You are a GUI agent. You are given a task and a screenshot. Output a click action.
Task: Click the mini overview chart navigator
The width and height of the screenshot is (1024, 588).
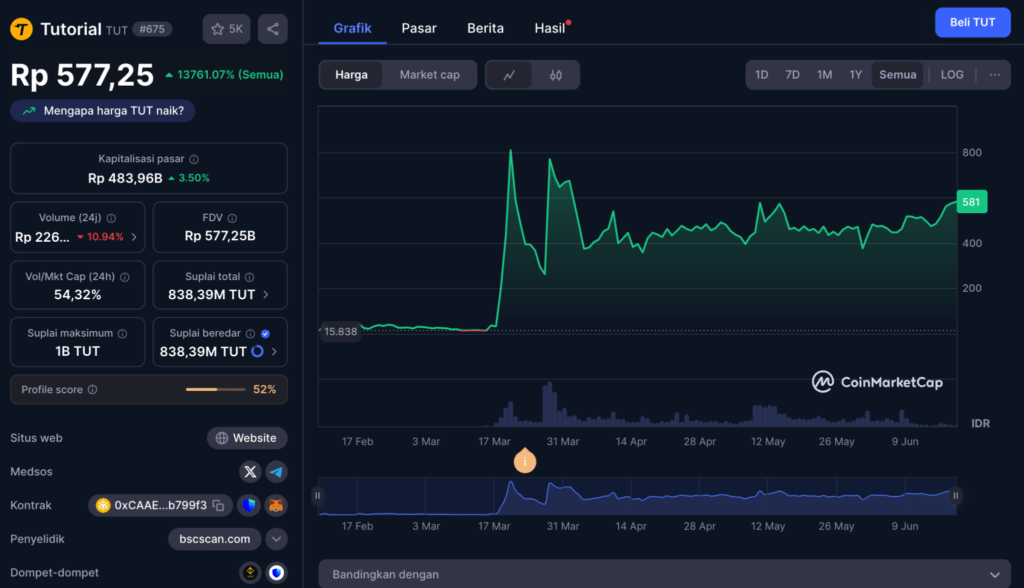point(637,496)
